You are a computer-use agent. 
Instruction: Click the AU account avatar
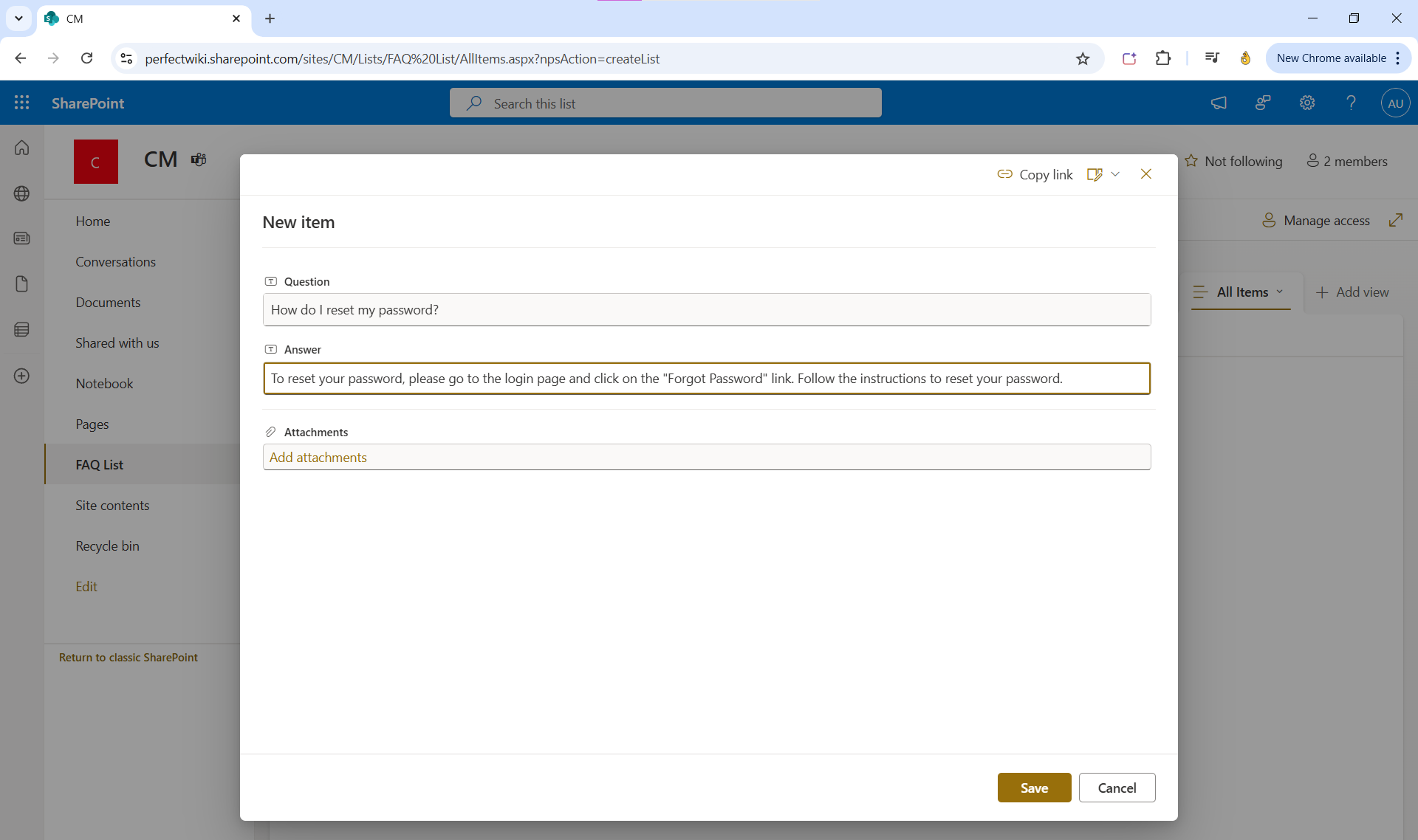[x=1395, y=103]
